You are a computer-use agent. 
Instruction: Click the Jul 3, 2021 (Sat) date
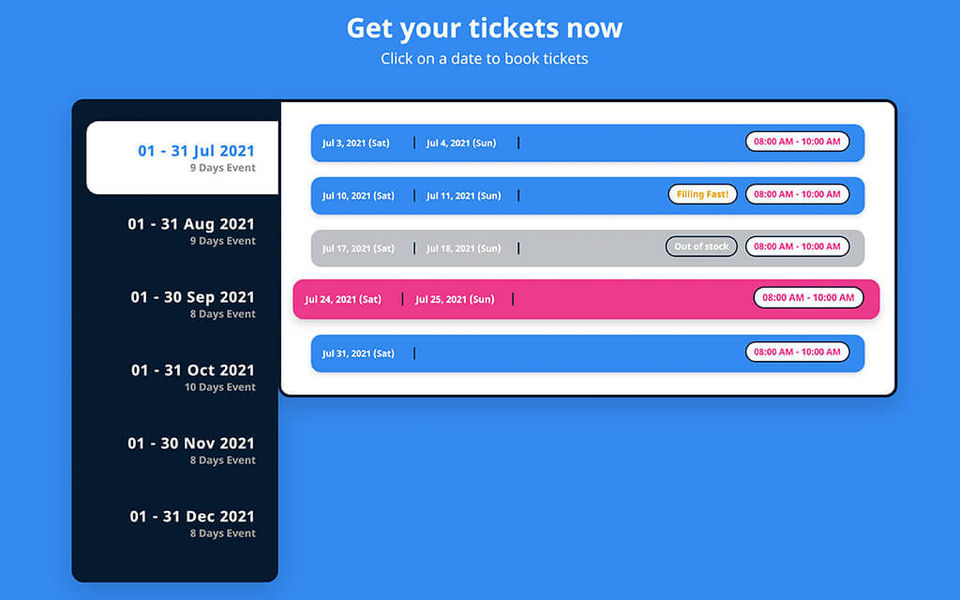pyautogui.click(x=356, y=143)
